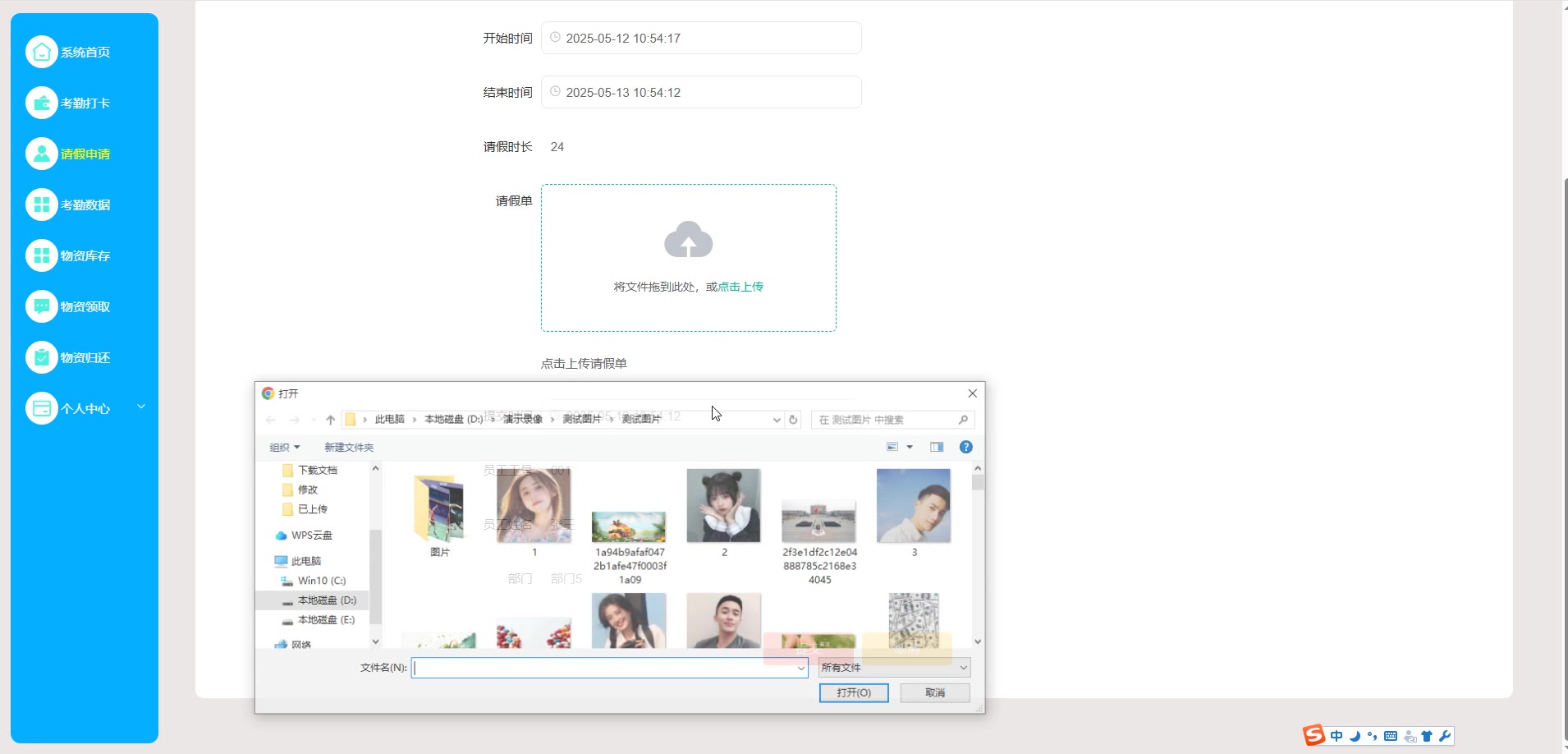Click the view mode icon in dialog toolbar

(892, 447)
